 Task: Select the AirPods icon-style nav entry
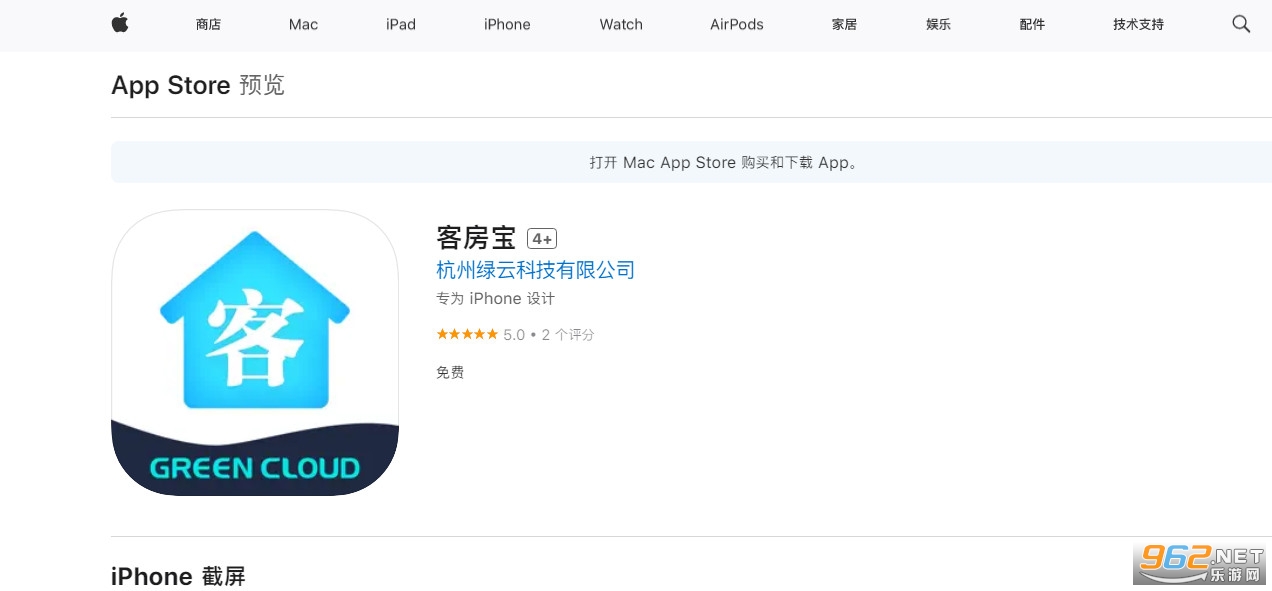[736, 24]
